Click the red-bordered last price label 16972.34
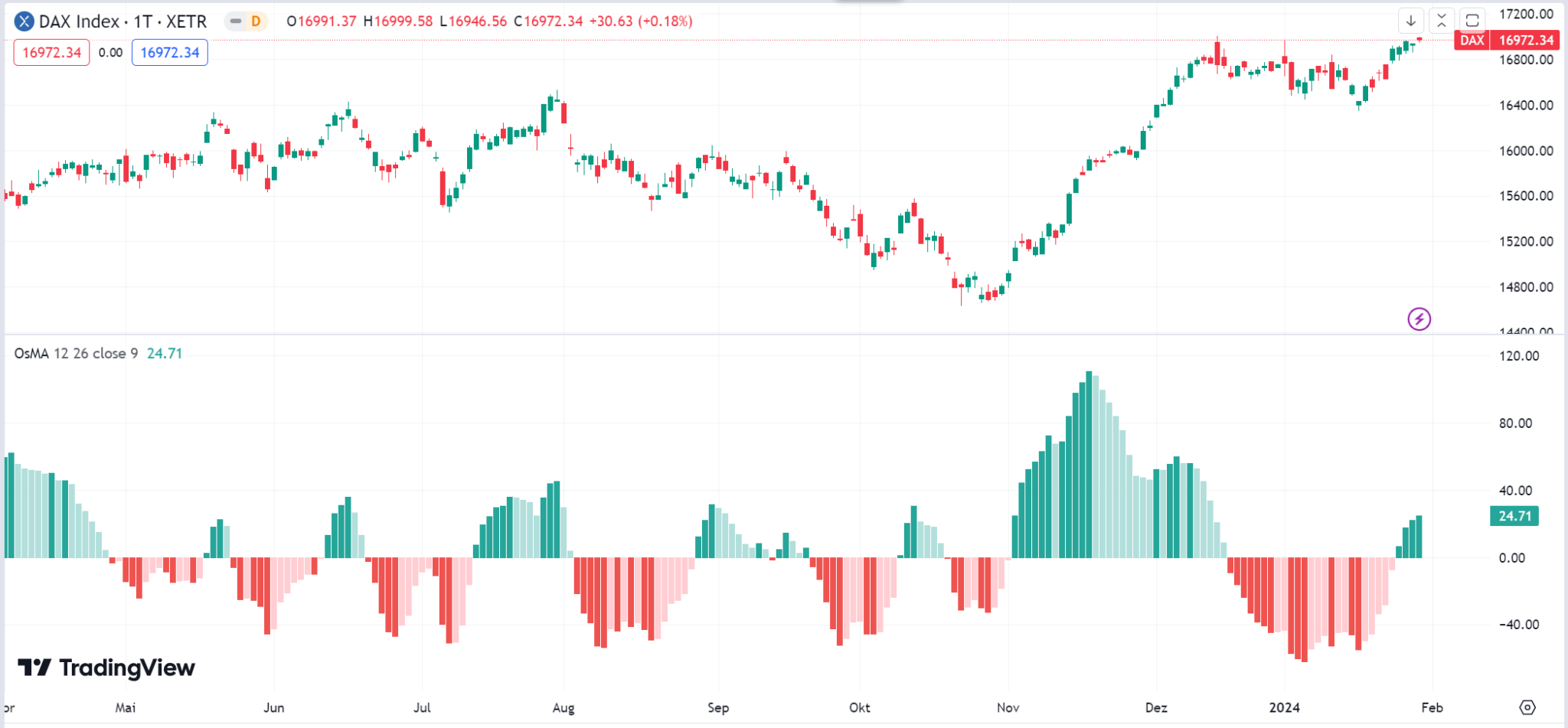The height and width of the screenshot is (728, 1568). pyautogui.click(x=51, y=51)
